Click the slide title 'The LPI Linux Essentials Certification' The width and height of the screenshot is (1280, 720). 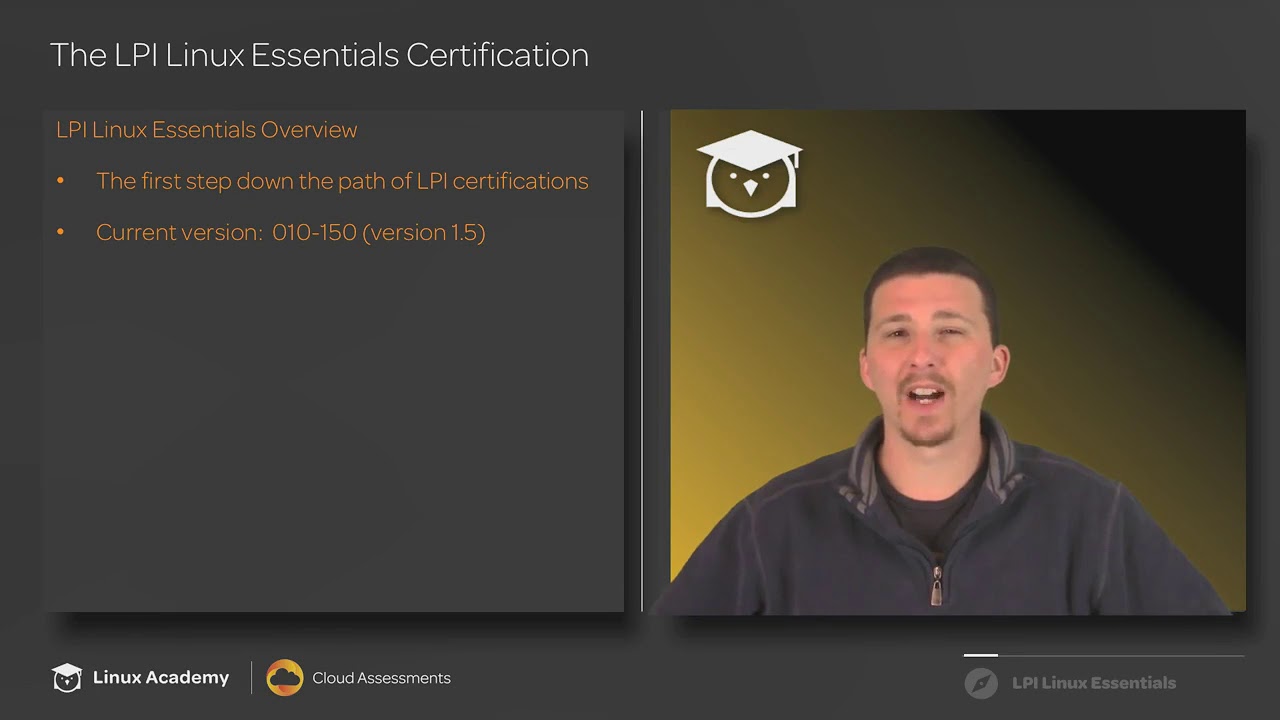[320, 55]
